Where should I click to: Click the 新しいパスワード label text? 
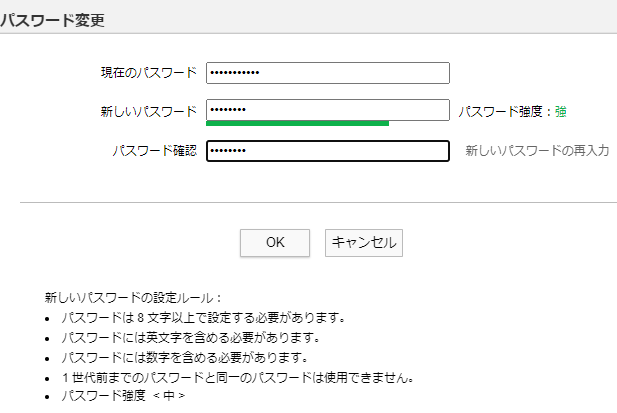pyautogui.click(x=149, y=112)
